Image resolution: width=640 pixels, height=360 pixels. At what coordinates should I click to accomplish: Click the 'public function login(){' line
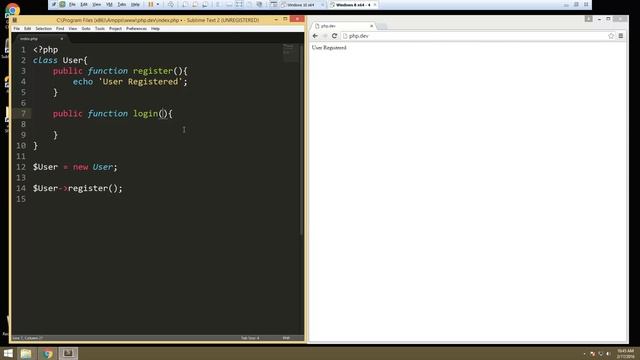pyautogui.click(x=113, y=113)
